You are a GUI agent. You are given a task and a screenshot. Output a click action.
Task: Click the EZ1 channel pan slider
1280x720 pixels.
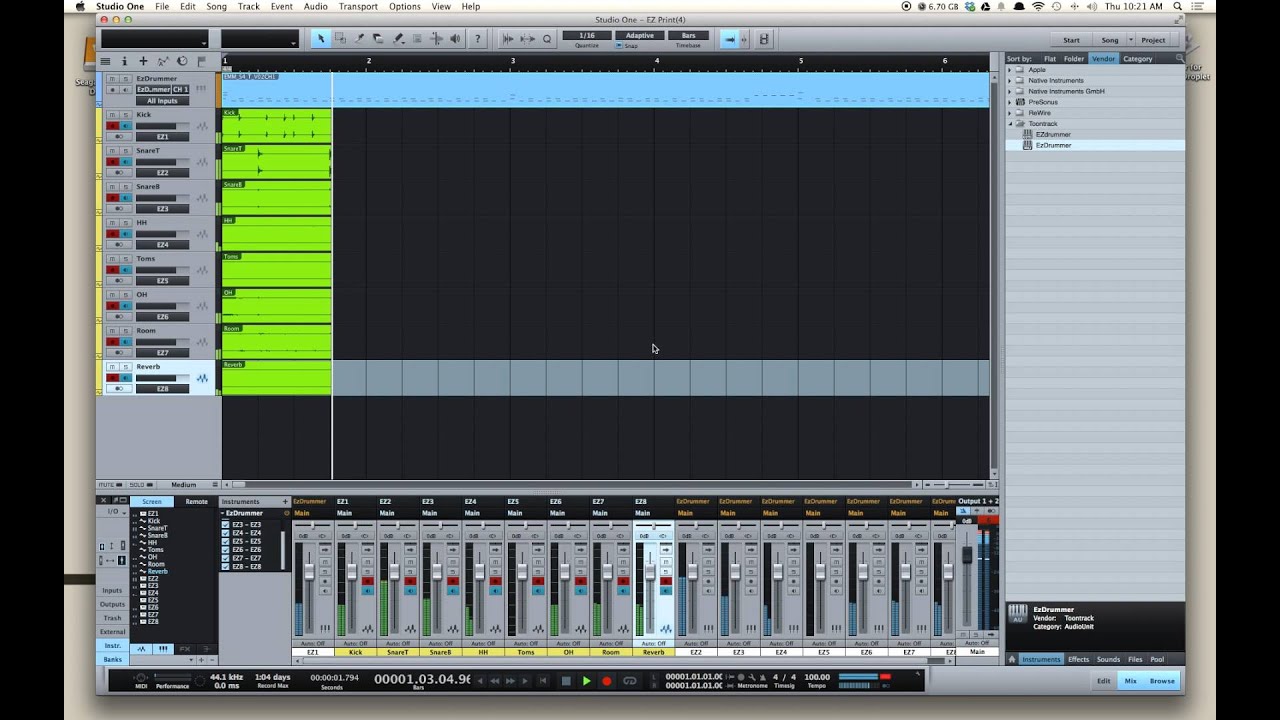point(312,525)
